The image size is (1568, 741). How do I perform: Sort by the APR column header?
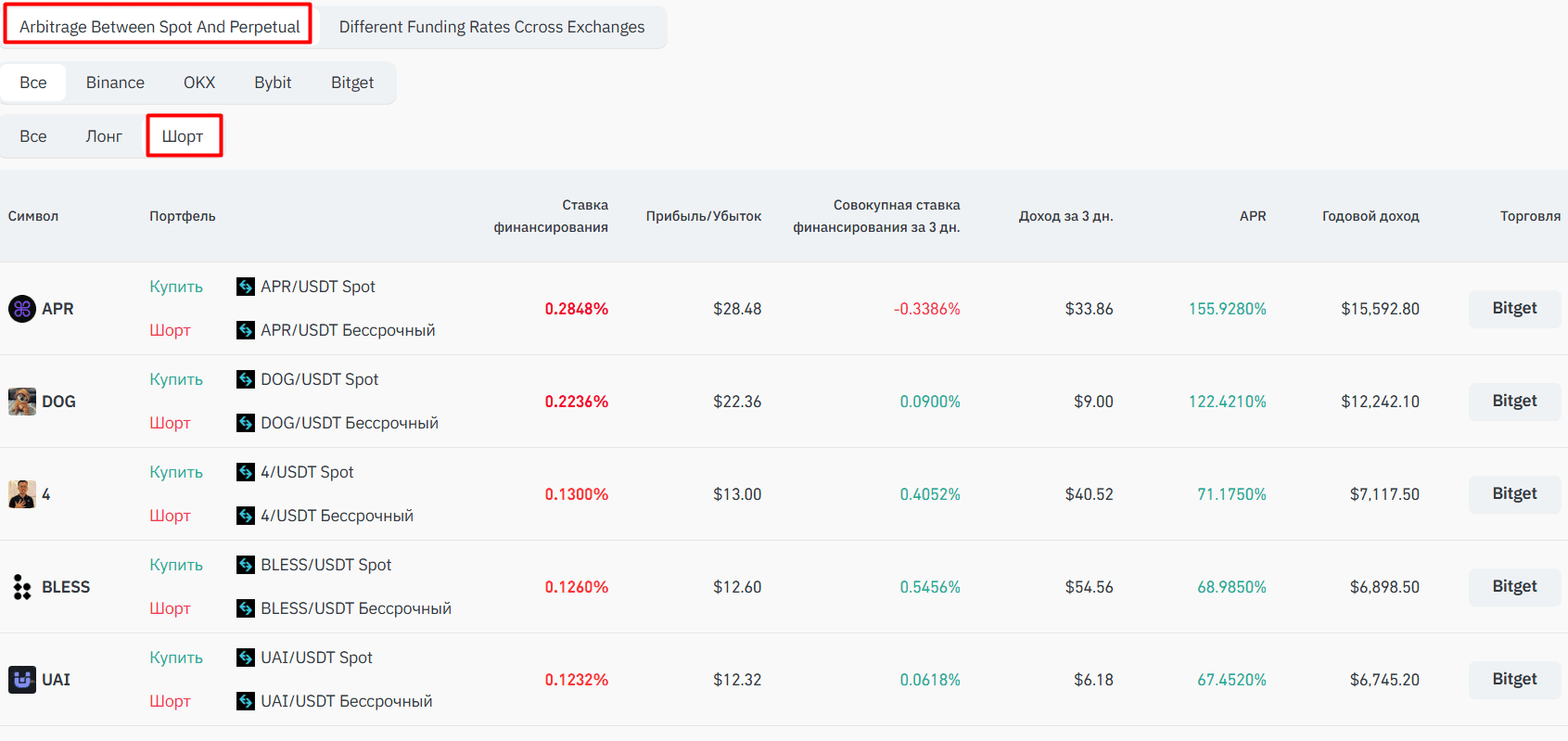(1253, 216)
